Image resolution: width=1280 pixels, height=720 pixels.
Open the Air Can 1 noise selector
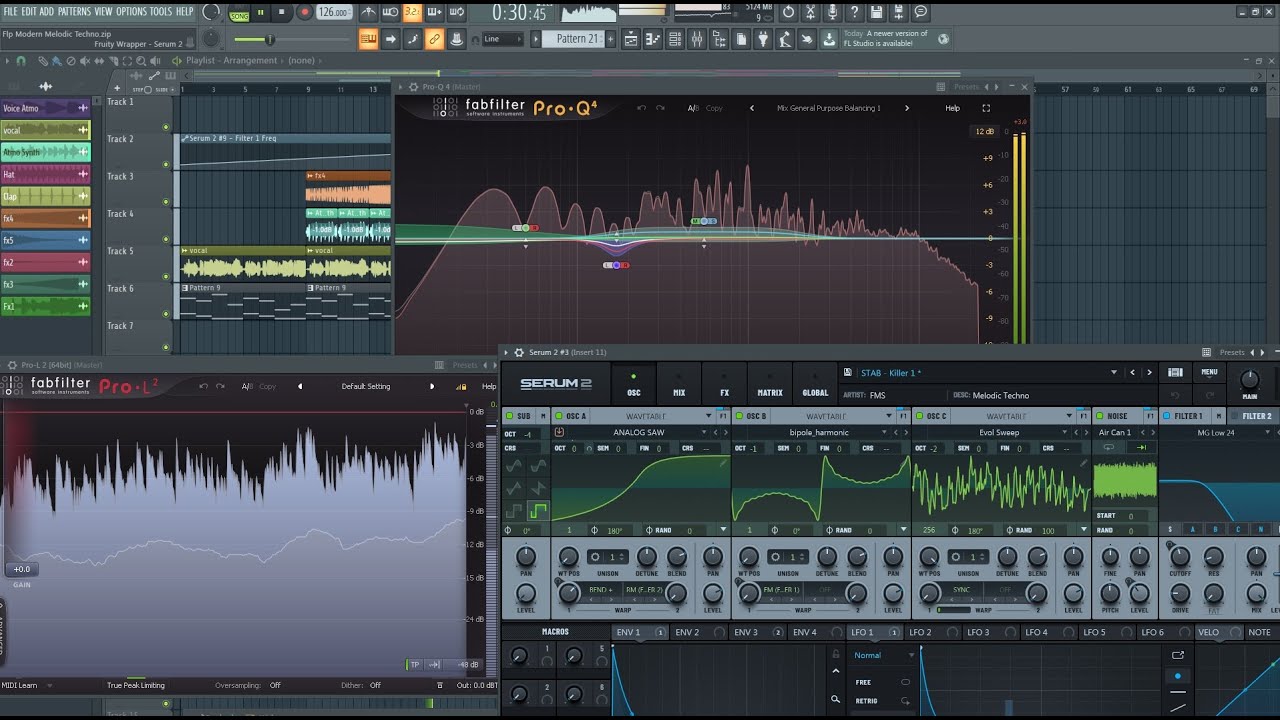click(1114, 433)
